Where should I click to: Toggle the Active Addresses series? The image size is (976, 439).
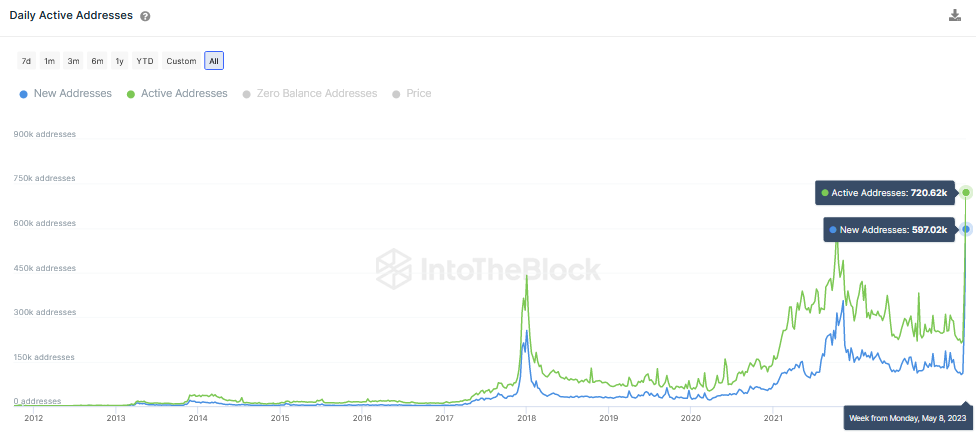[x=184, y=93]
